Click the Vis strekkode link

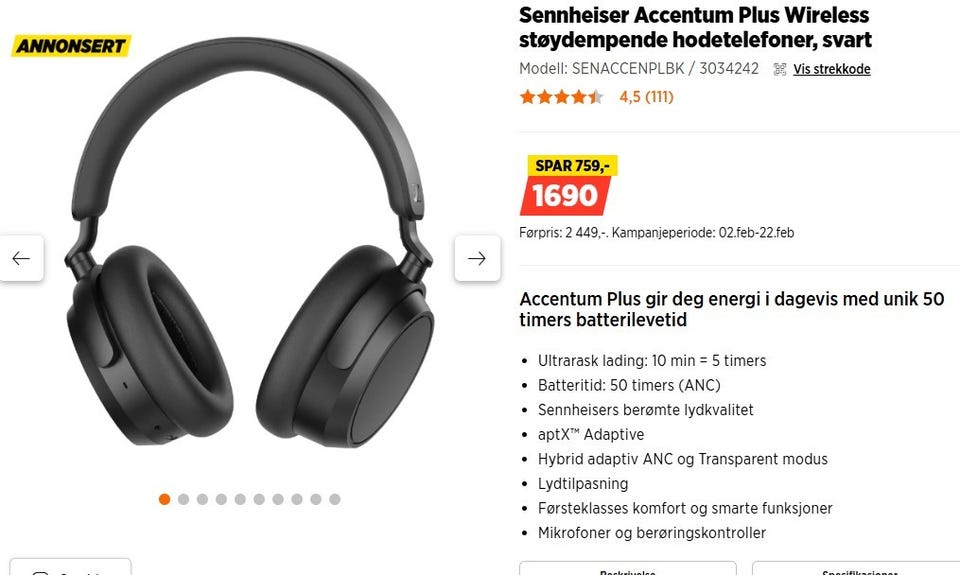pos(831,69)
